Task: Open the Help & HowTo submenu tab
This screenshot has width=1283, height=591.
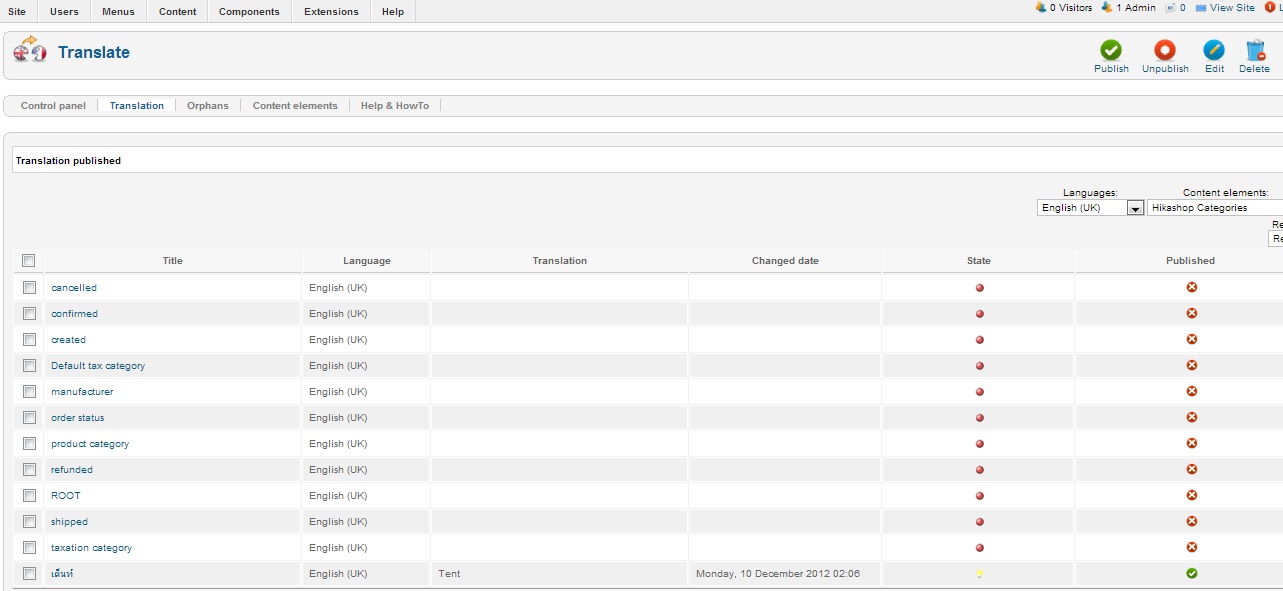Action: click(395, 105)
